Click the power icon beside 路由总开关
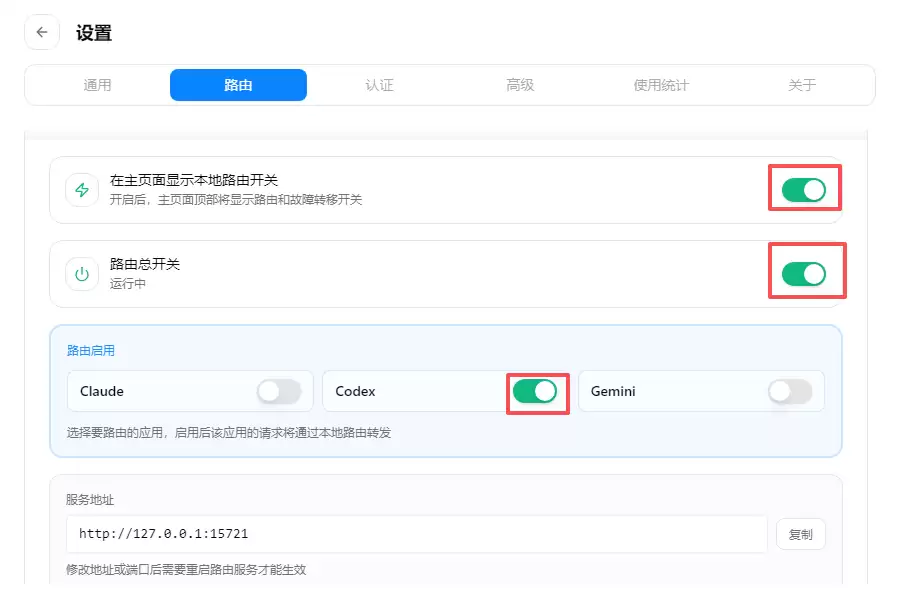Image resolution: width=900 pixels, height=600 pixels. [82, 274]
